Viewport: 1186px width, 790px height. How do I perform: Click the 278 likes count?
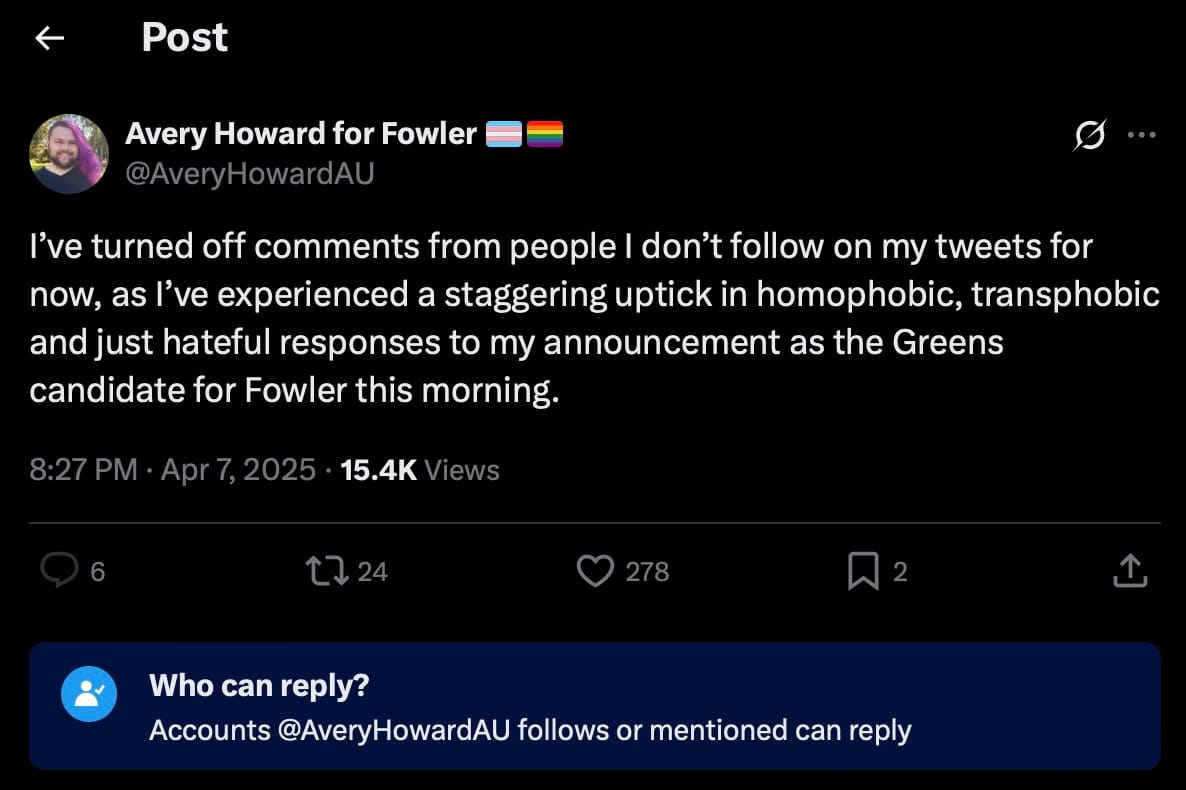click(x=647, y=572)
